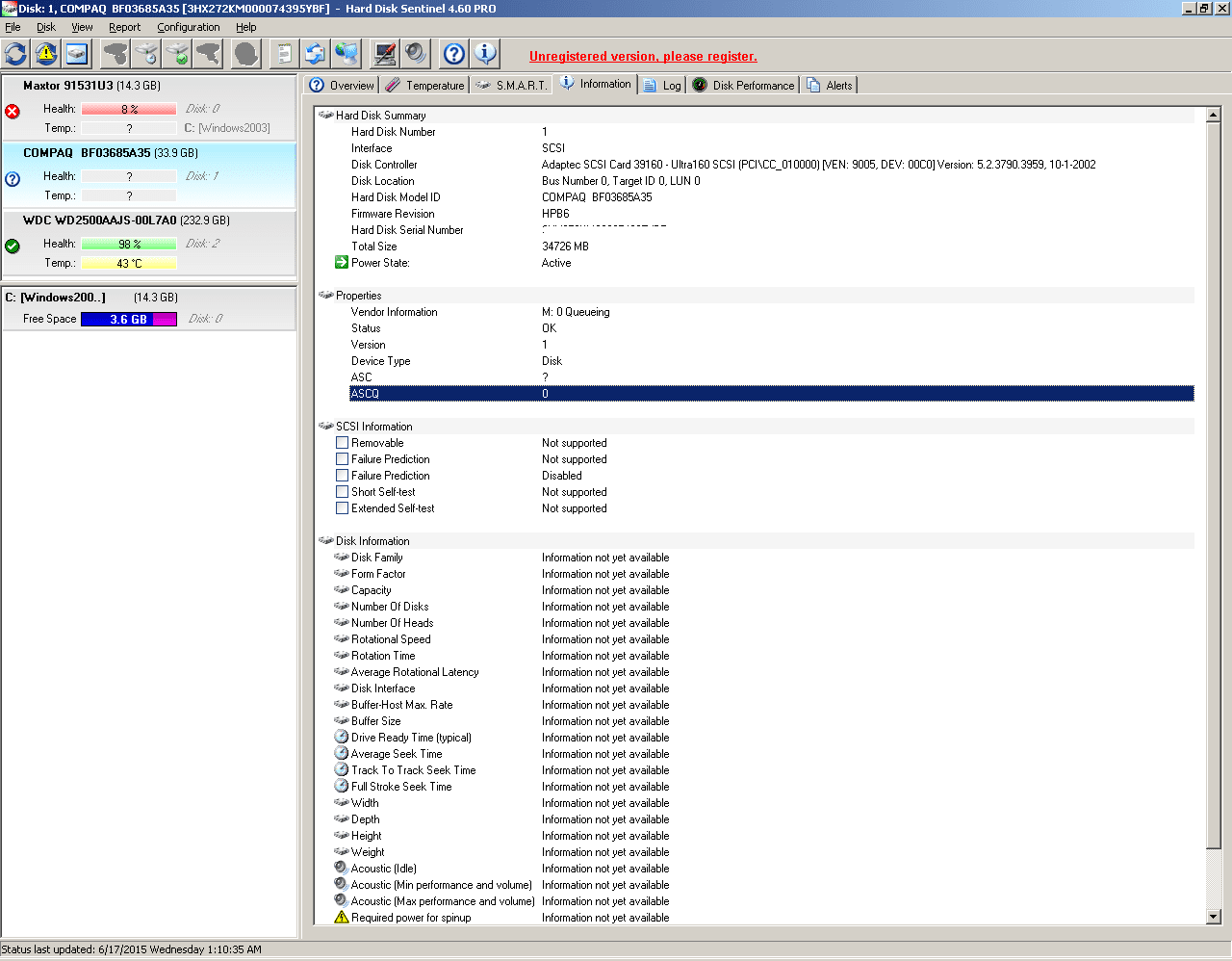1232x961 pixels.
Task: Click the disk icon beside Disk Information header
Action: pos(325,540)
